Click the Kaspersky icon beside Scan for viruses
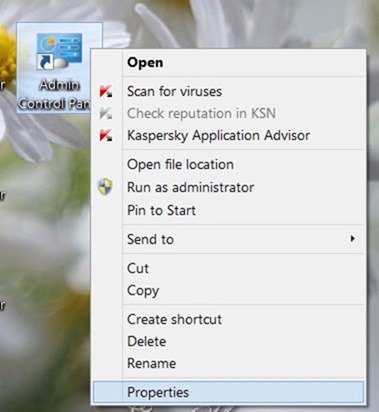The width and height of the screenshot is (379, 412). click(x=106, y=91)
